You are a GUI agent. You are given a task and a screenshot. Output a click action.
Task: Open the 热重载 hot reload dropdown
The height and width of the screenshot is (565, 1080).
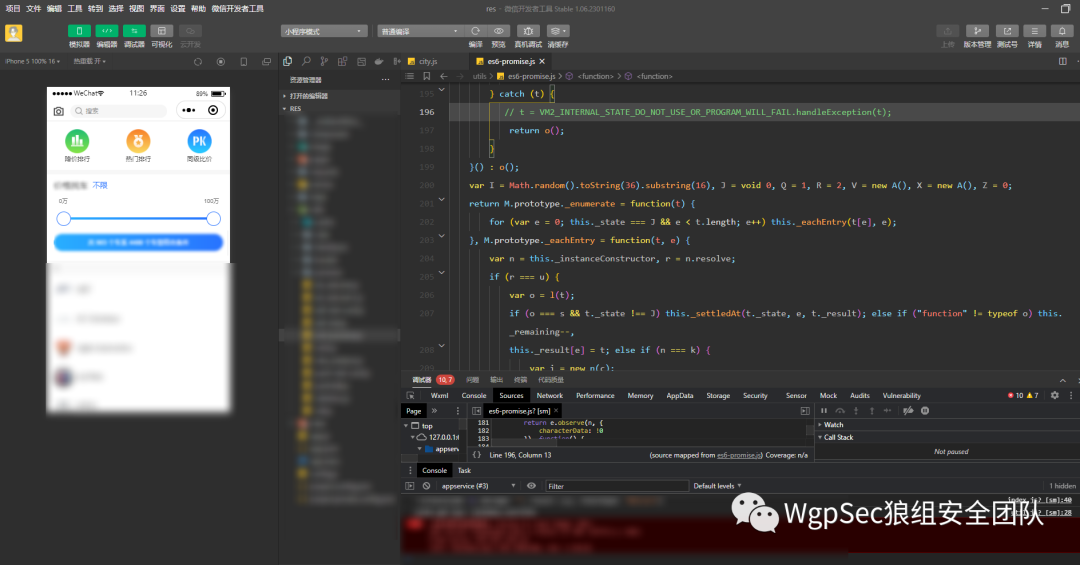click(90, 61)
